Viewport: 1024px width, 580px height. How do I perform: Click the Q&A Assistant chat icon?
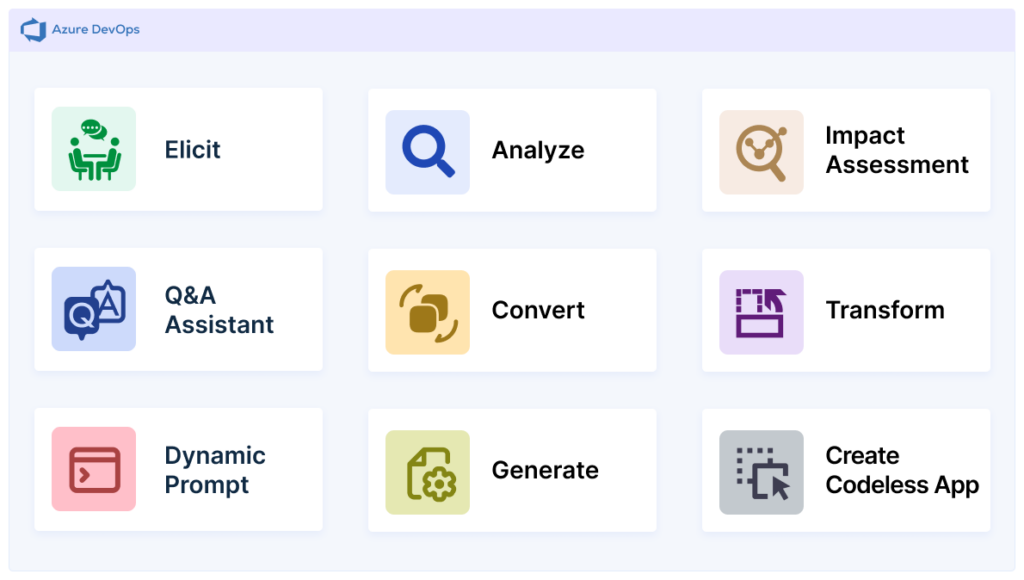(x=93, y=310)
